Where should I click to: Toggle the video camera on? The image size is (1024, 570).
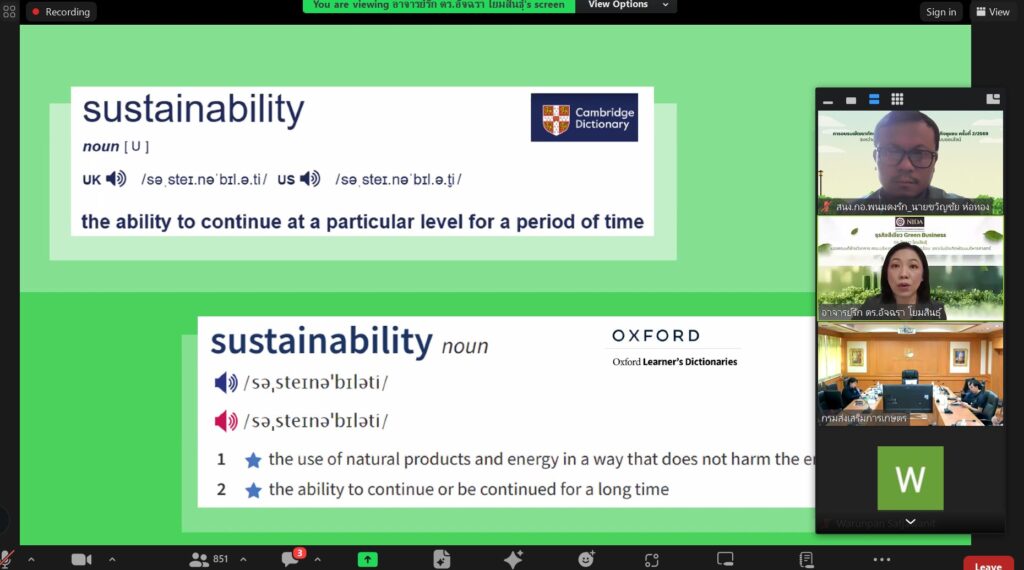pos(81,560)
